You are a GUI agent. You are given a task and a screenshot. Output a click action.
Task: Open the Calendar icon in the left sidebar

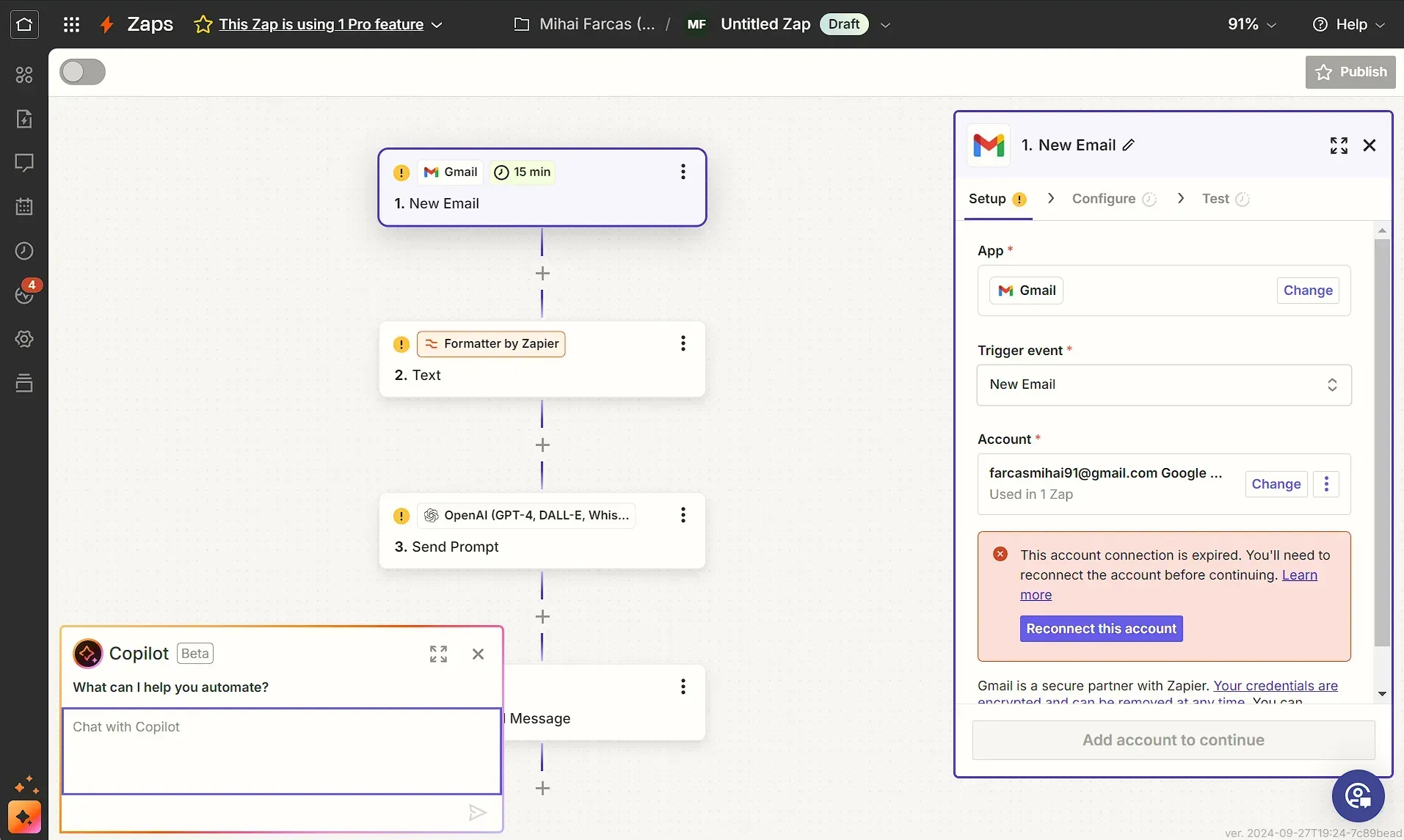click(24, 206)
